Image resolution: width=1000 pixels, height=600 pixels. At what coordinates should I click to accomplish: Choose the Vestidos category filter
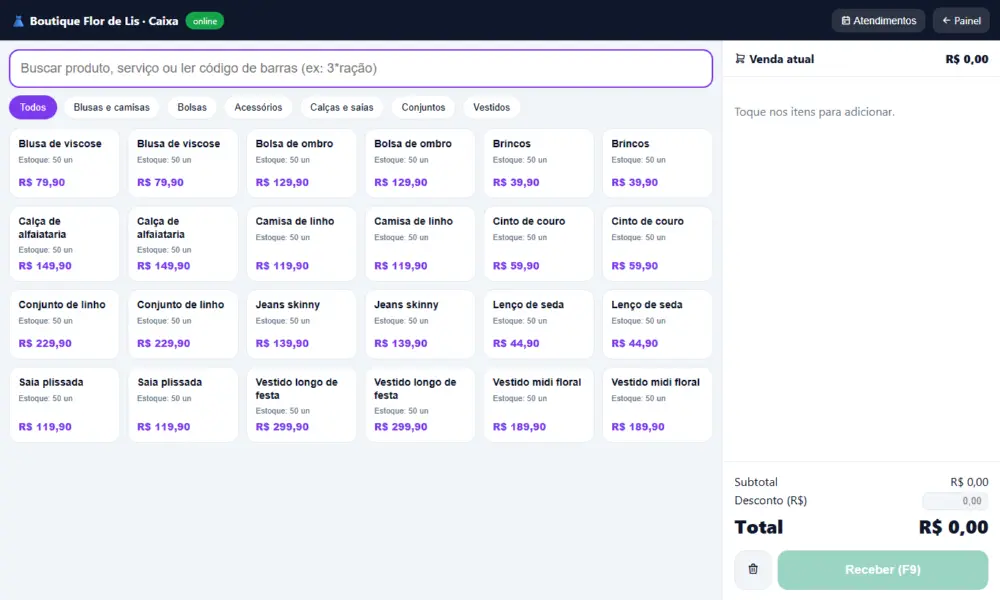tap(492, 107)
